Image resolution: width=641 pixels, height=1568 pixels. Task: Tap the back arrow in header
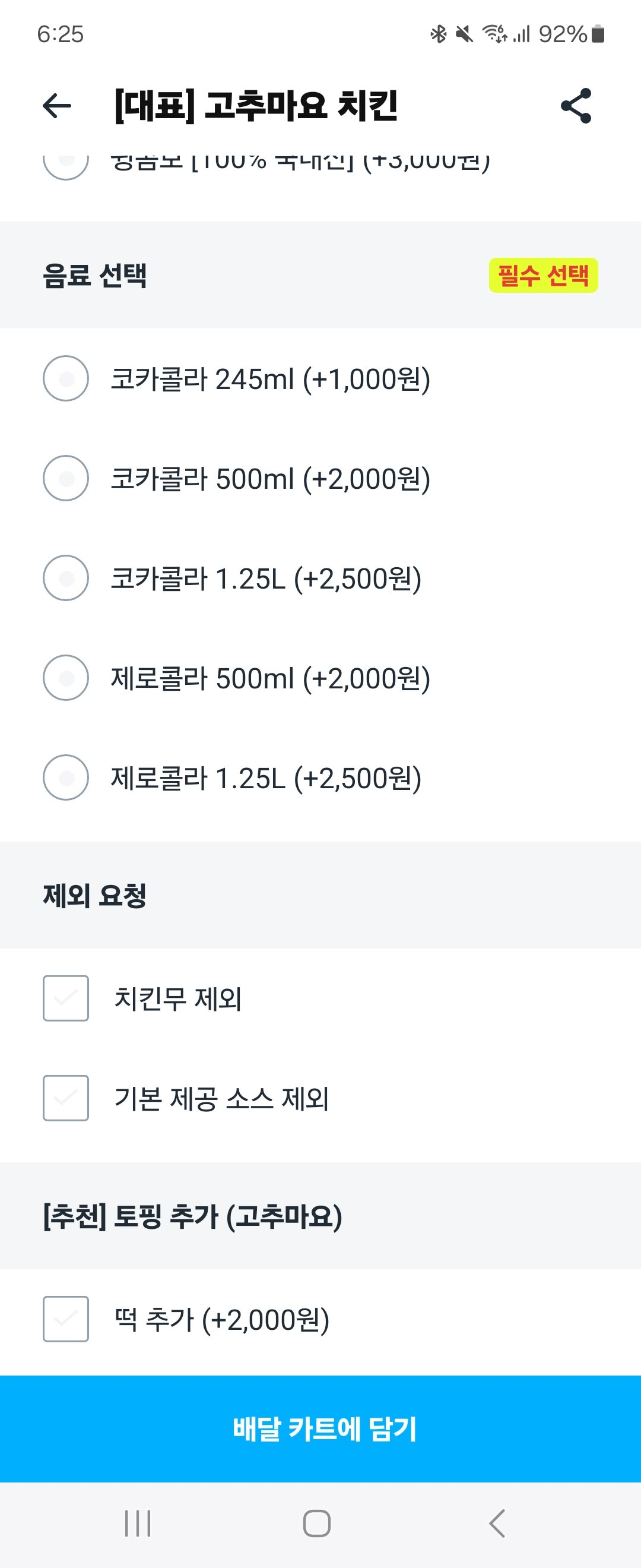(x=57, y=106)
